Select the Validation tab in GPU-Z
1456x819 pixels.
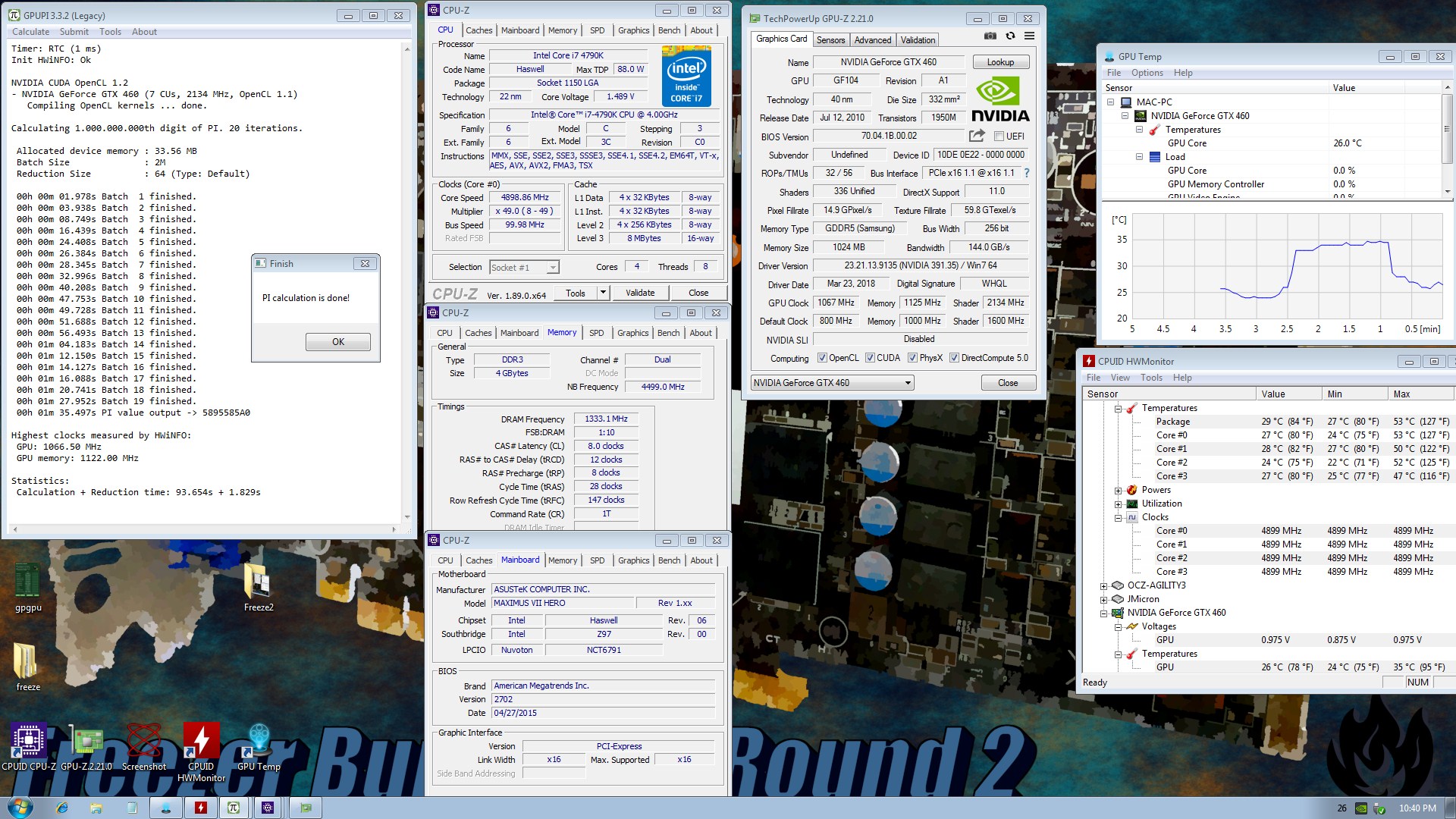click(x=918, y=40)
